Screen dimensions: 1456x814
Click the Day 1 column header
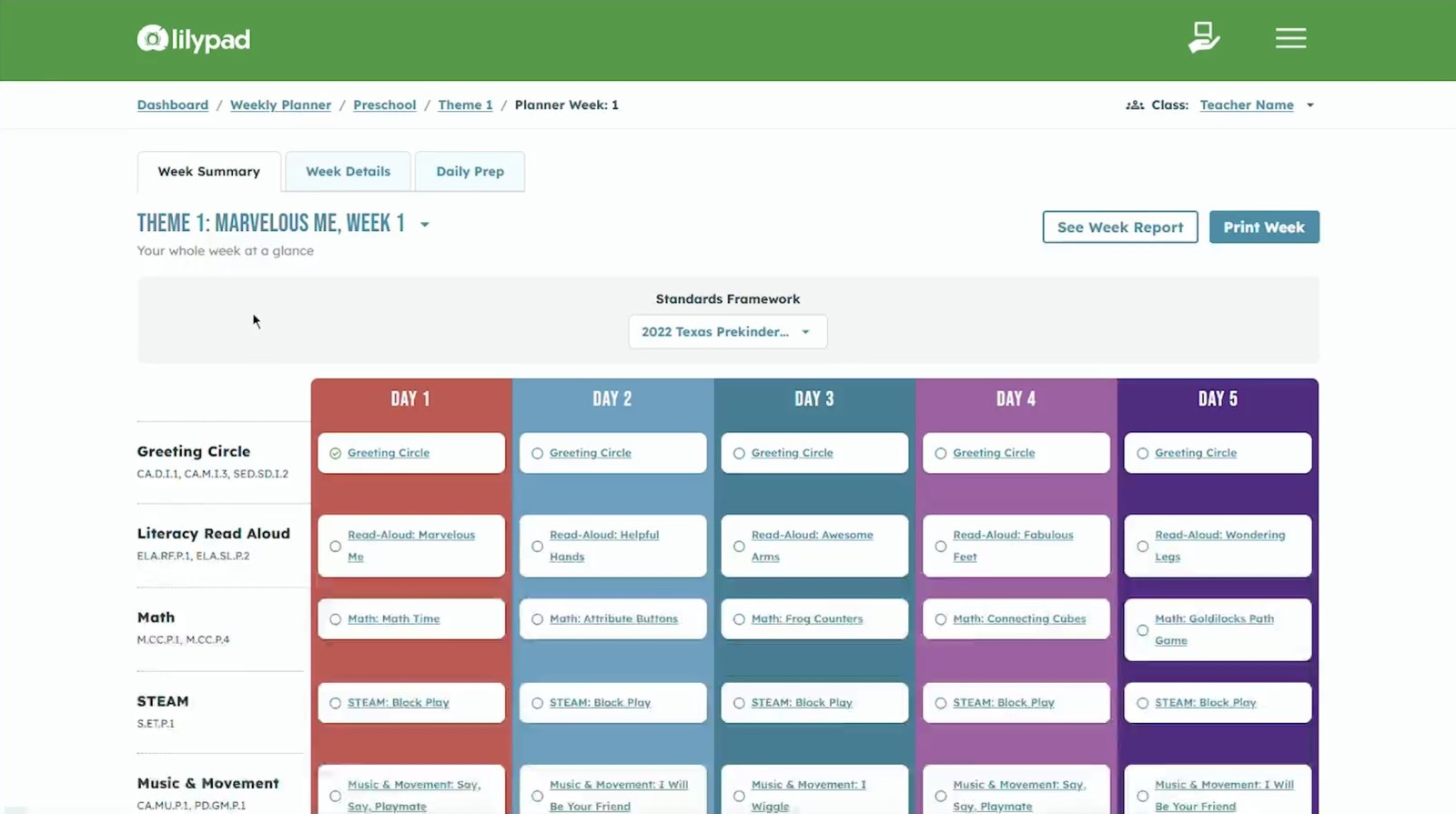click(411, 399)
